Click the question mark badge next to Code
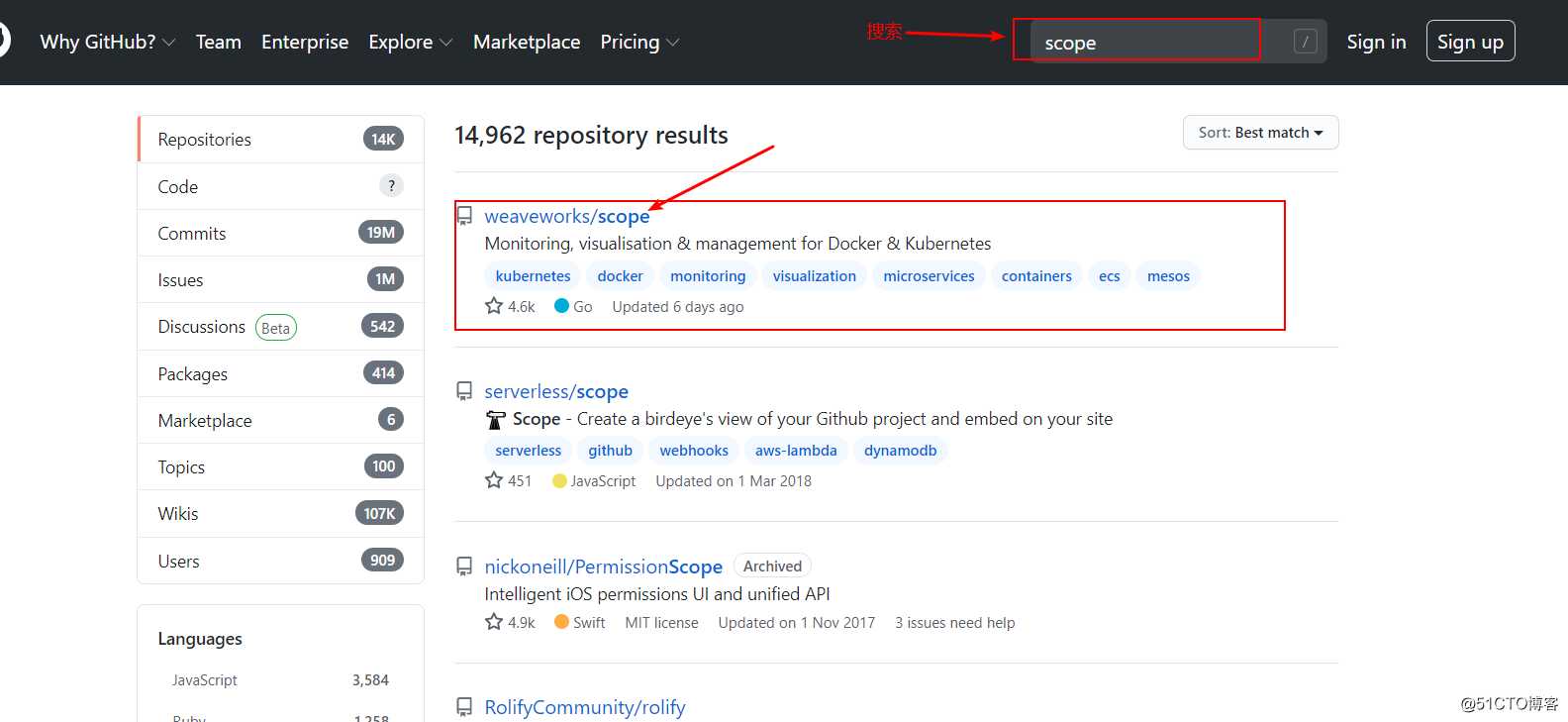This screenshot has width=1568, height=722. 391,185
